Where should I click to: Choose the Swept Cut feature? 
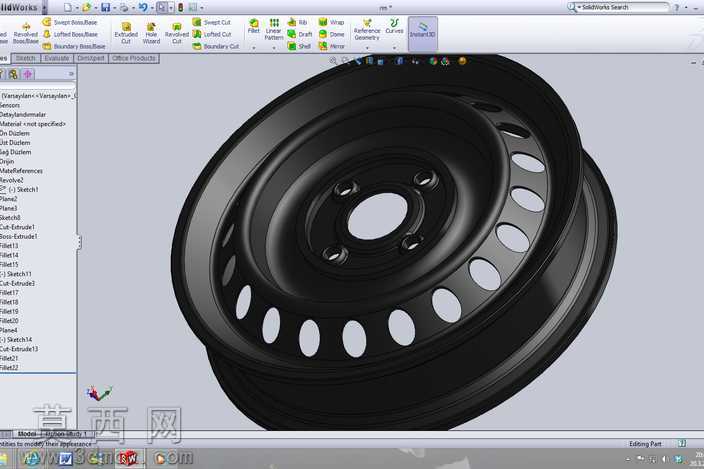click(211, 22)
